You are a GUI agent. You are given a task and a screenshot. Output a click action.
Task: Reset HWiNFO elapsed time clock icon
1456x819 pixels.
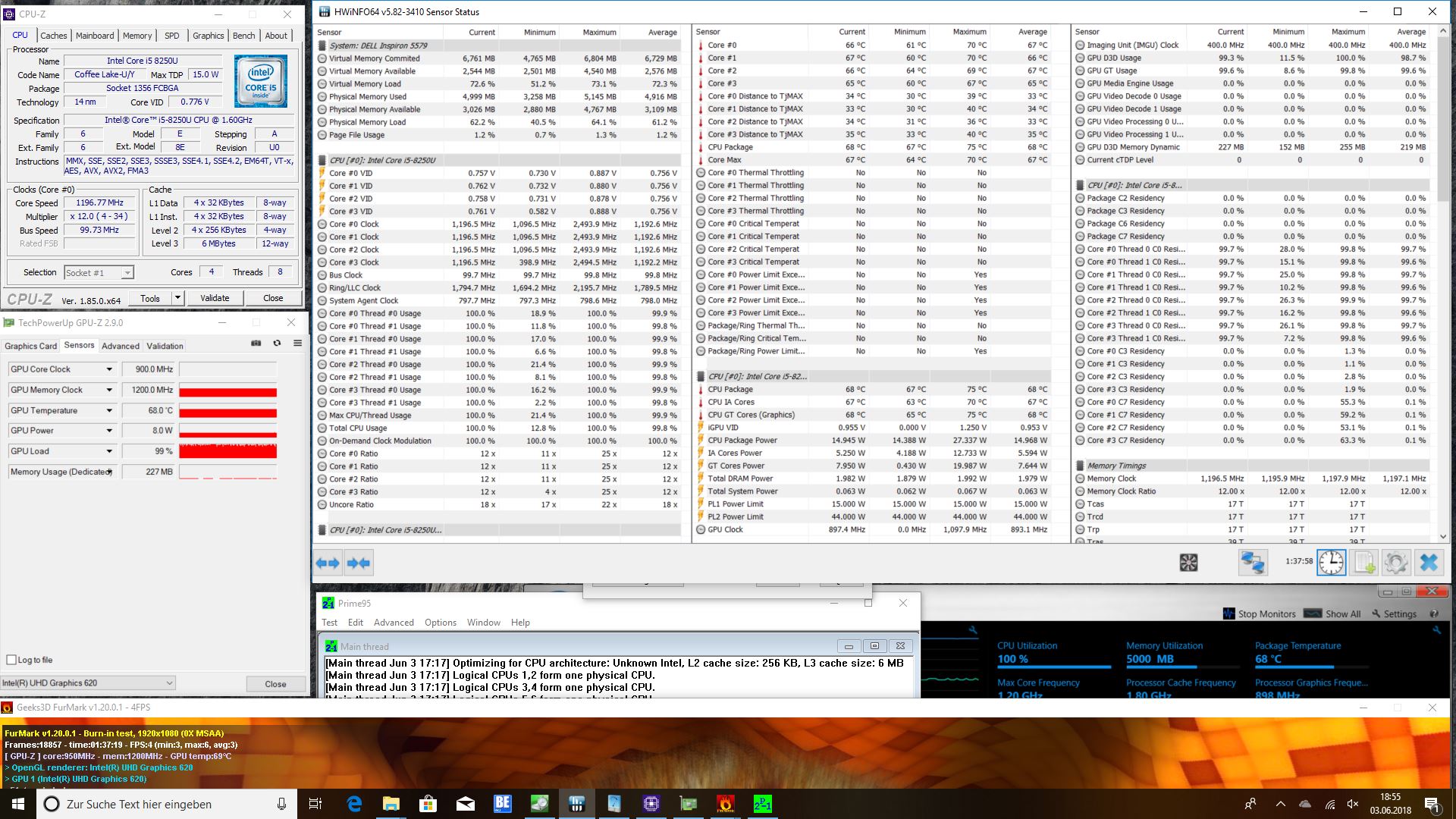click(1331, 563)
